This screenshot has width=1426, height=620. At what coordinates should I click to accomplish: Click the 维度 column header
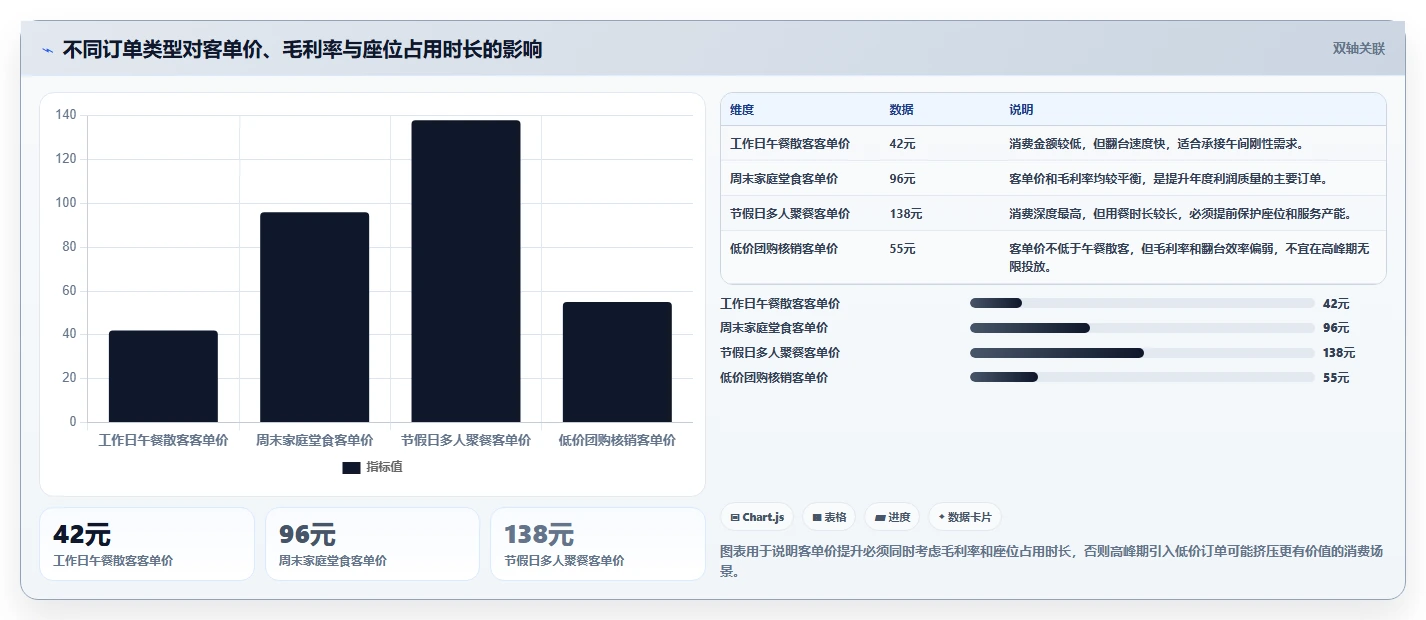click(x=742, y=110)
